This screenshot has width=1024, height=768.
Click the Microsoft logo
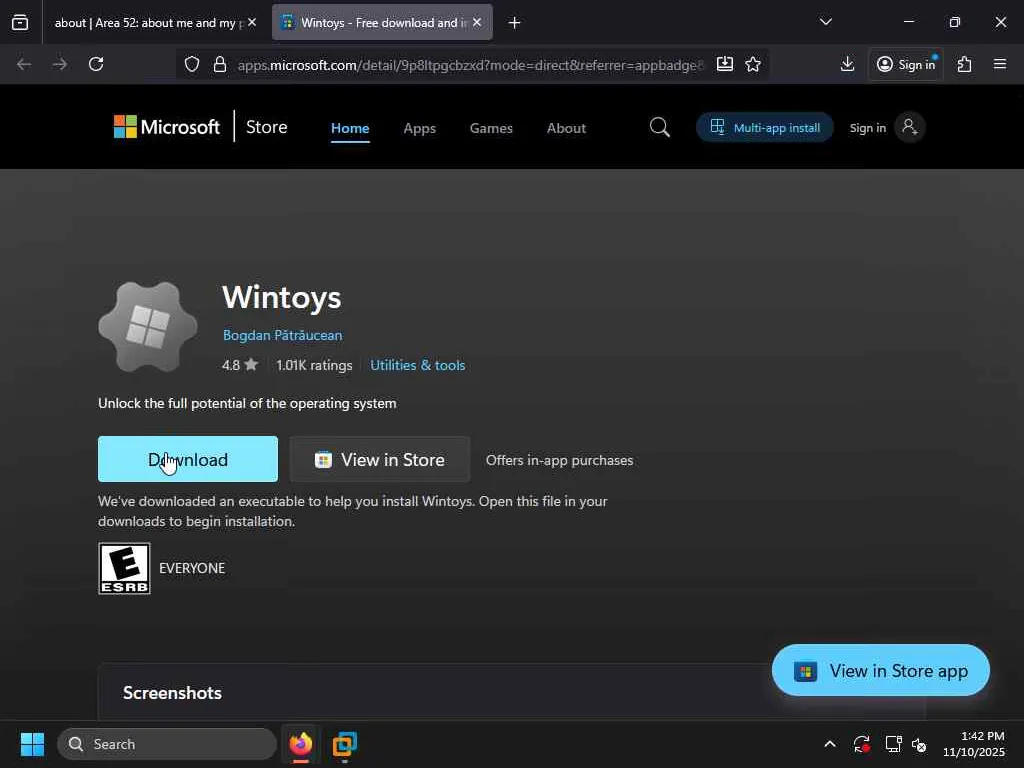coord(167,127)
